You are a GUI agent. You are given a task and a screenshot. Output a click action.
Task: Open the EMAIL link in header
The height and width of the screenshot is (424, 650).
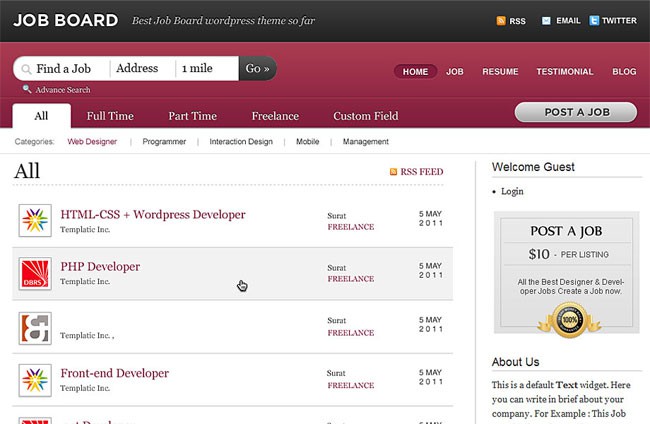568,21
